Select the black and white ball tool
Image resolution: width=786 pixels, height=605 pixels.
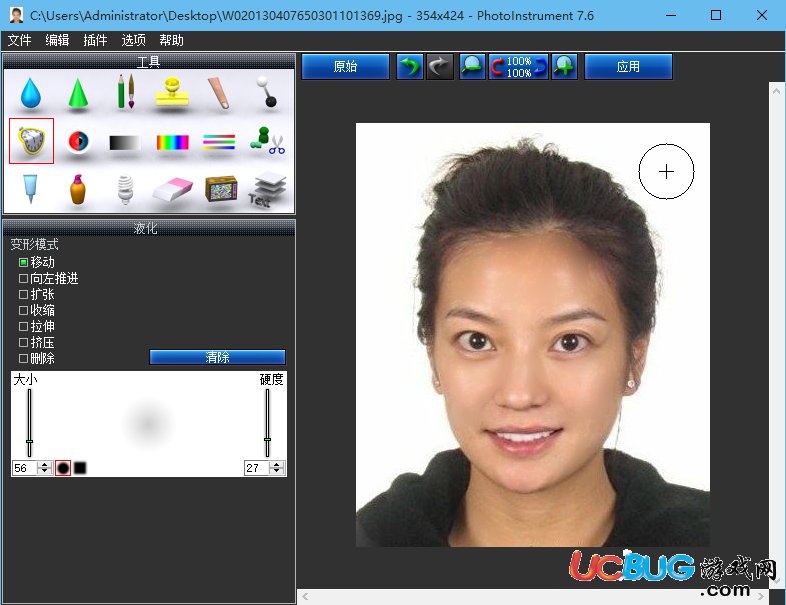266,91
